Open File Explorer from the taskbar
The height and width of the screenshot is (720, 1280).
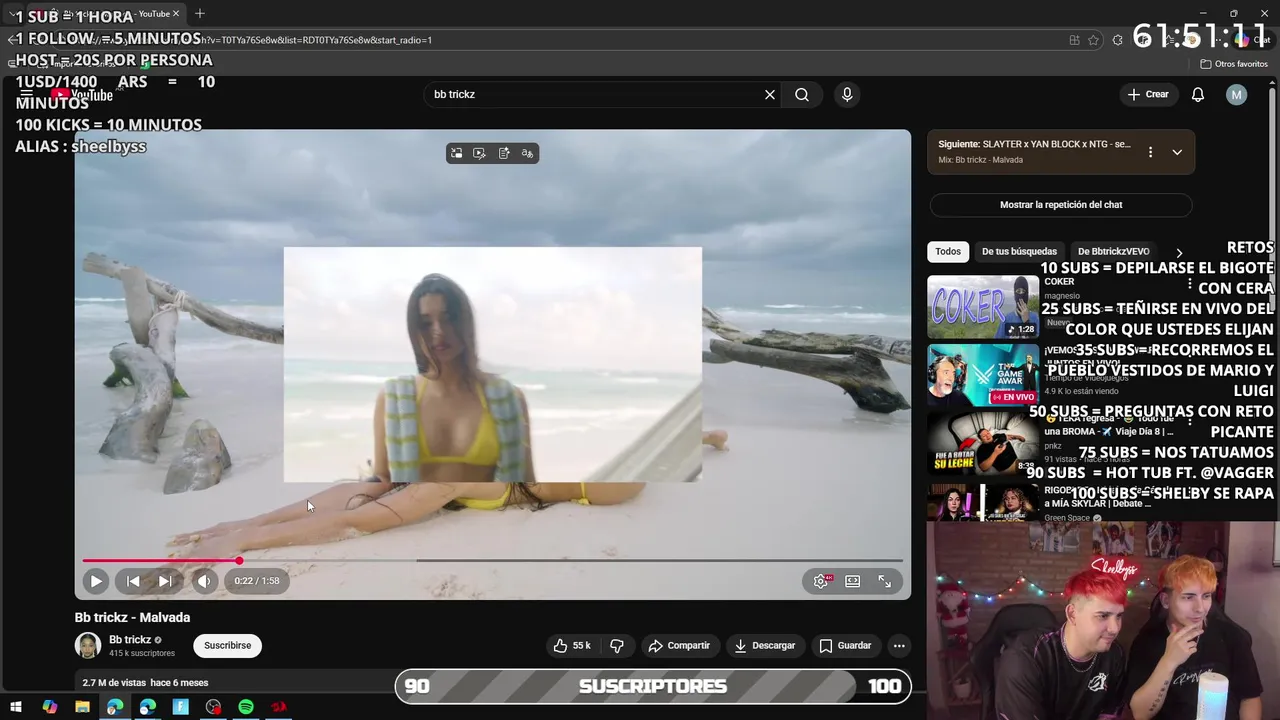(83, 707)
